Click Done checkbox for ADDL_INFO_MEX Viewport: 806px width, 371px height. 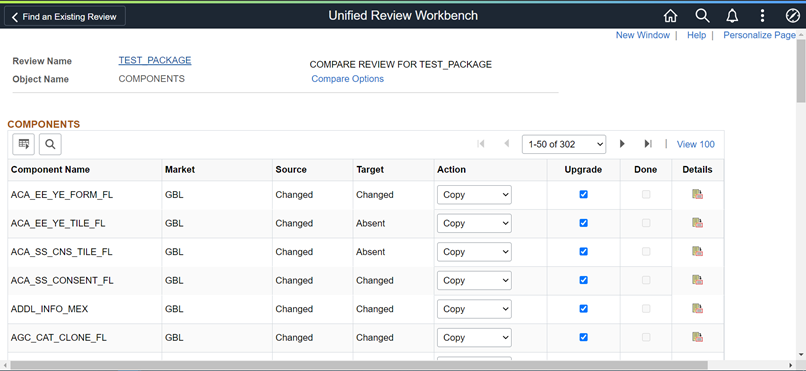click(x=646, y=309)
